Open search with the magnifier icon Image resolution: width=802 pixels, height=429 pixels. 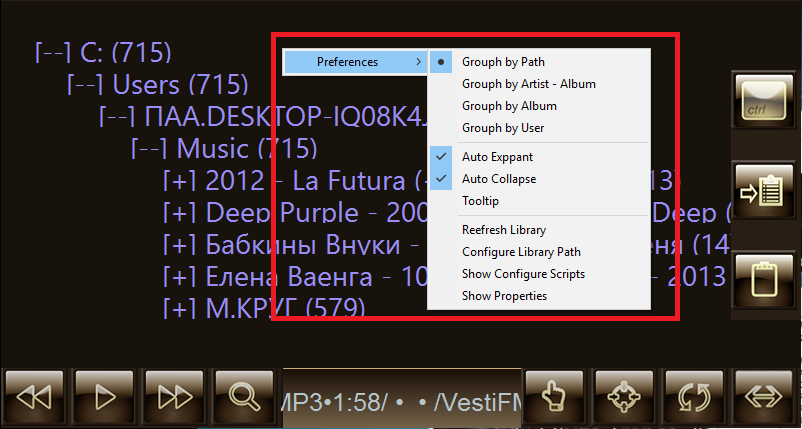tap(244, 397)
